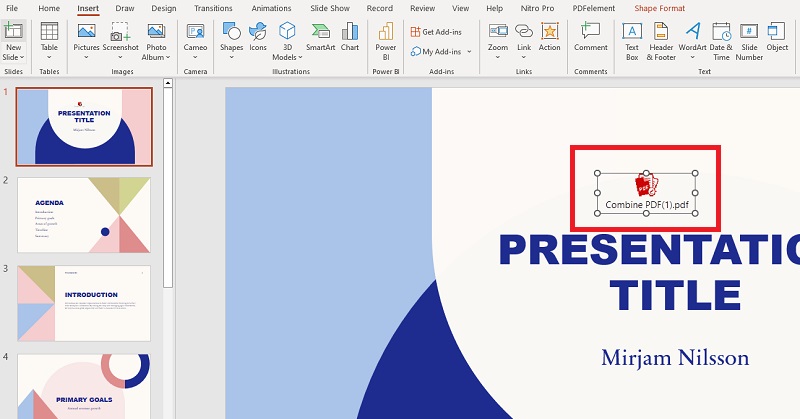Open 3D Models insert option
Screen dimensions: 800x419
coord(287,42)
